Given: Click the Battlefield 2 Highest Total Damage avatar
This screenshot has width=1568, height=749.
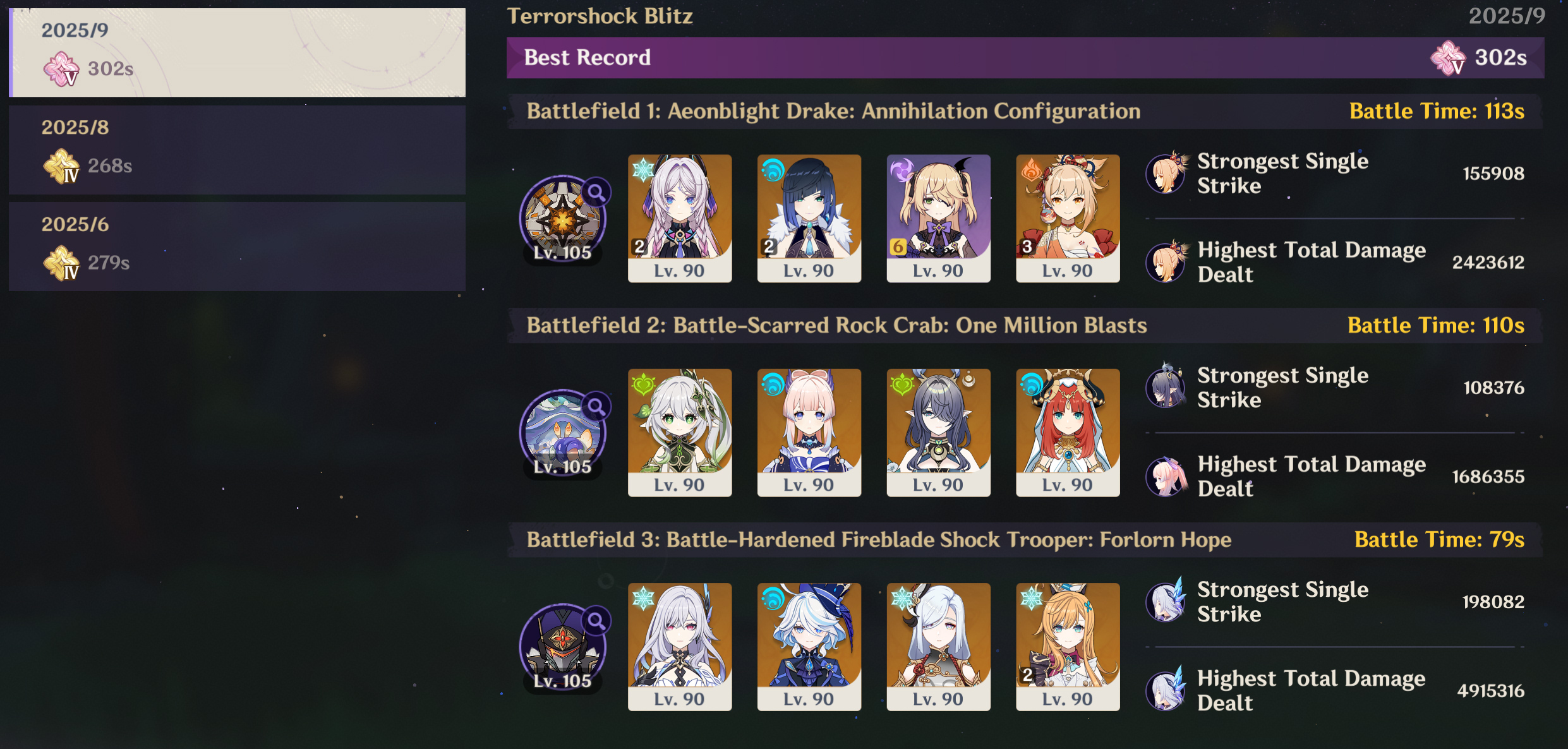Looking at the screenshot, I should tap(1166, 476).
